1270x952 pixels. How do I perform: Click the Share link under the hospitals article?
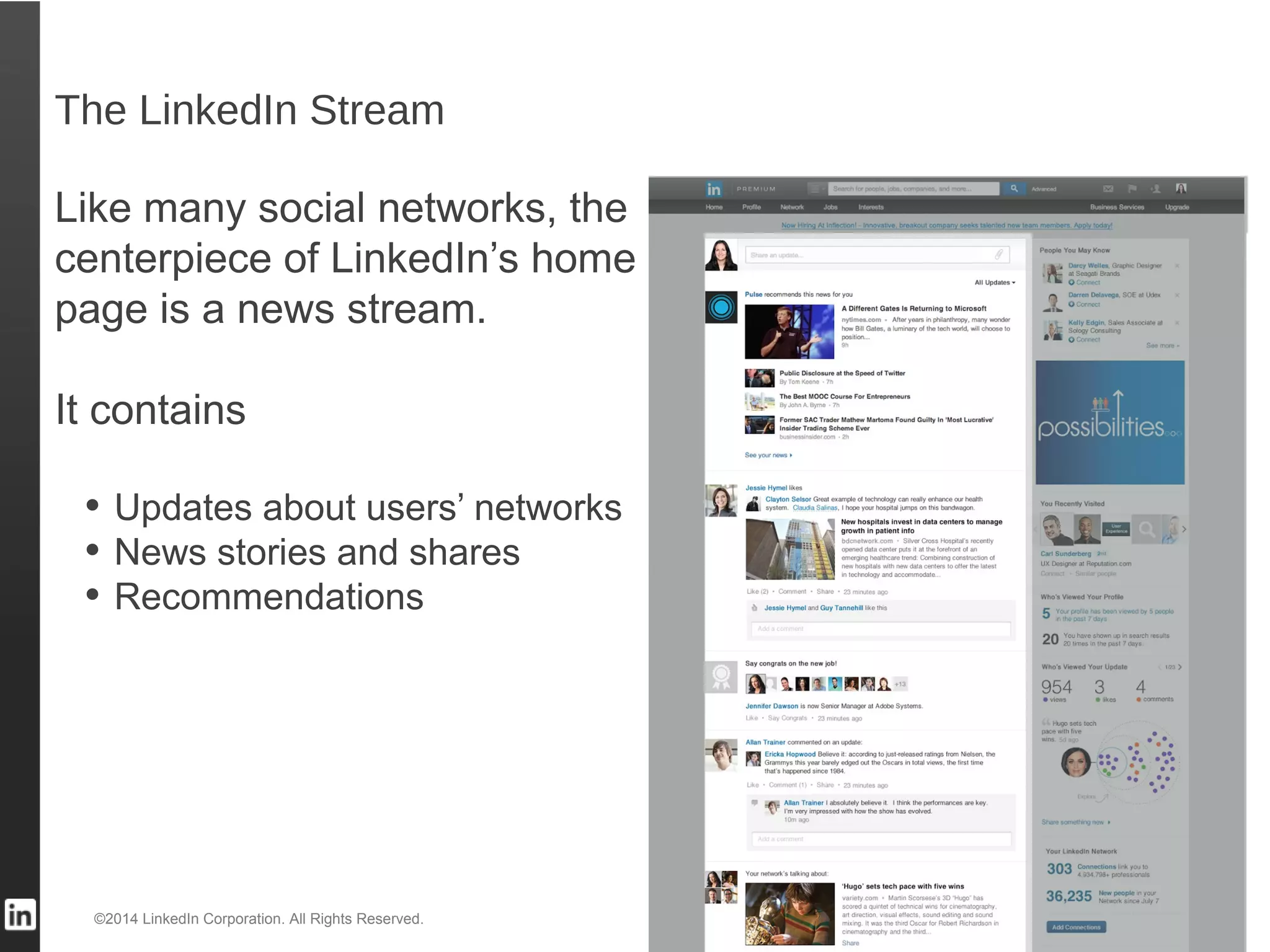(825, 591)
